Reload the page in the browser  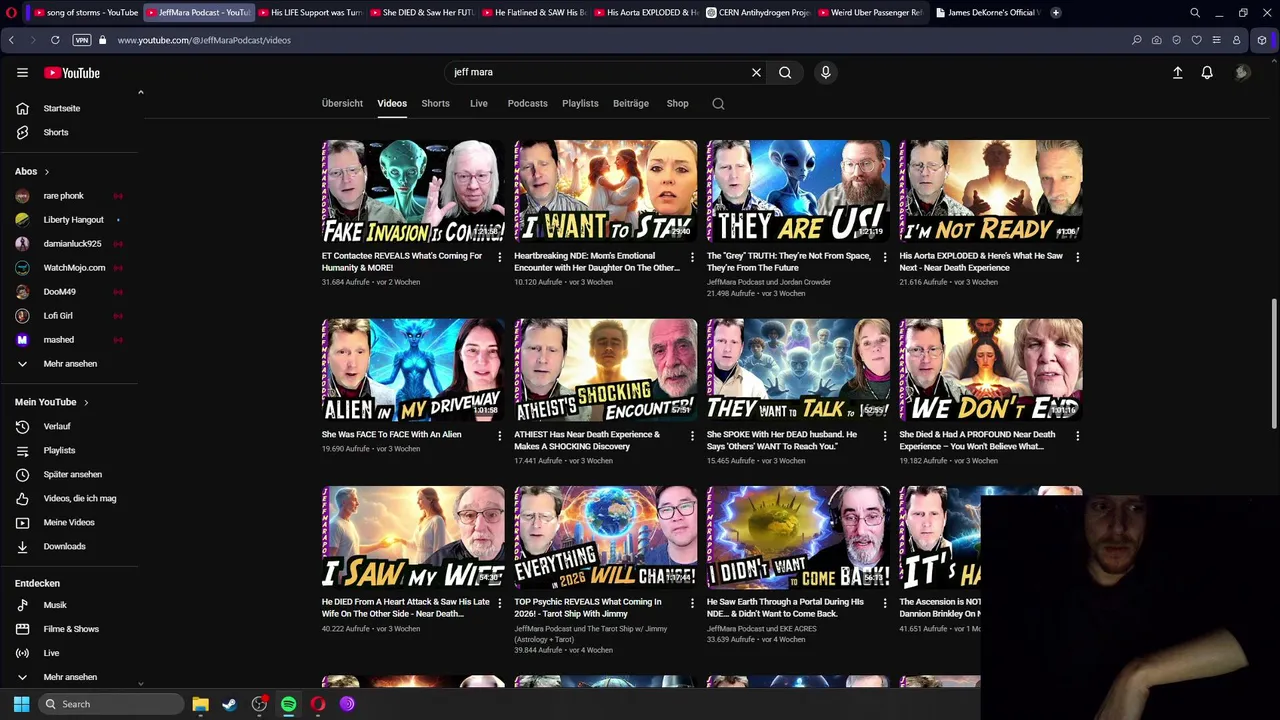55,40
